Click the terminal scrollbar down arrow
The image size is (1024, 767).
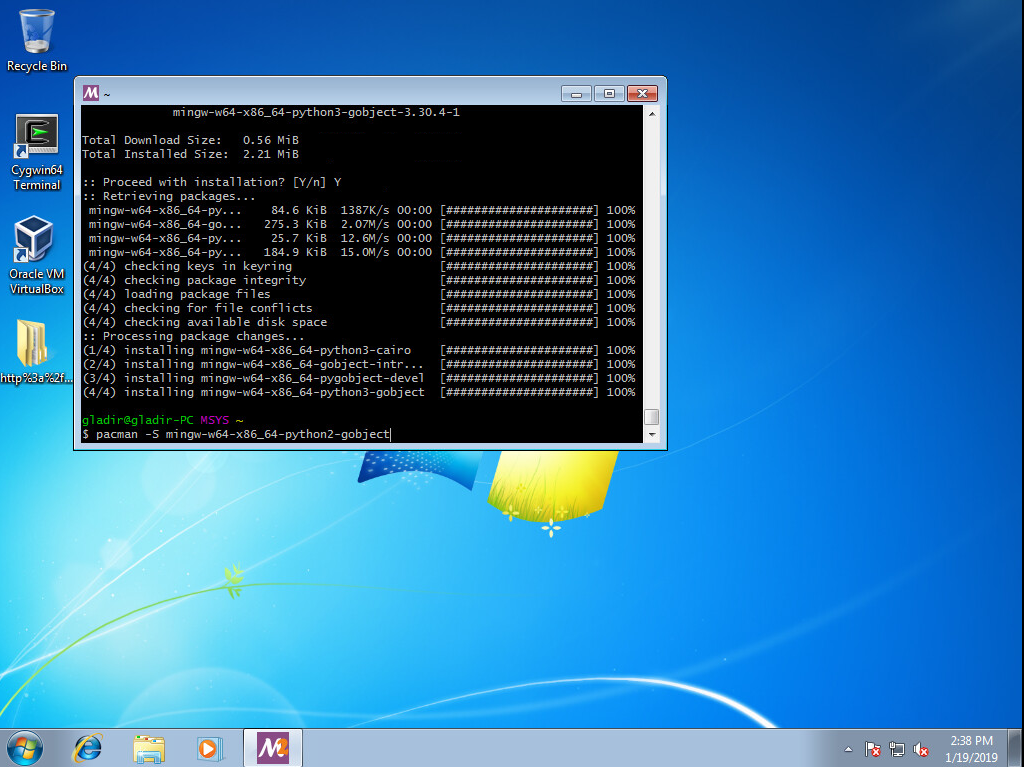(652, 435)
